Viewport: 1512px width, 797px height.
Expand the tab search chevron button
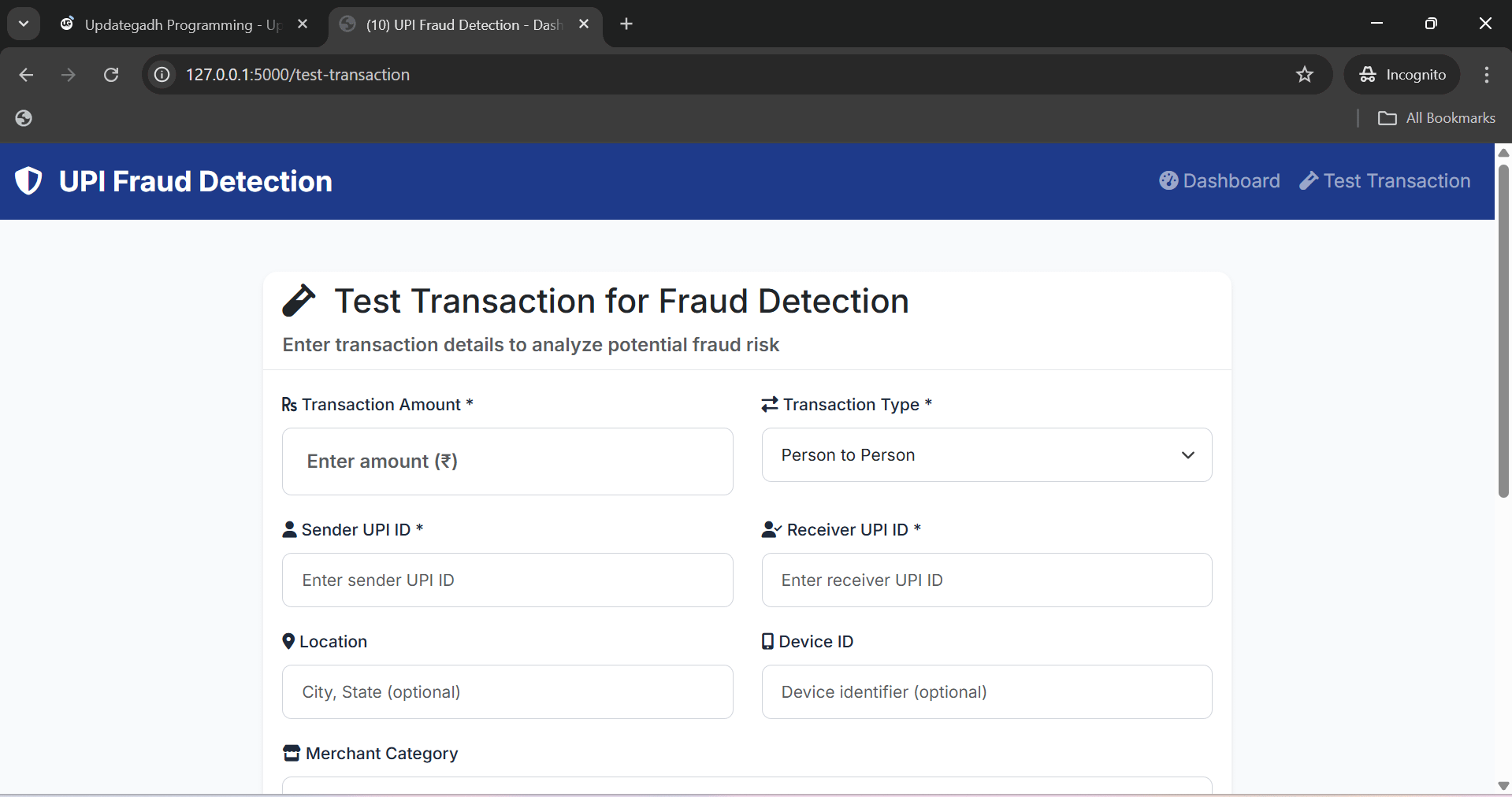coord(24,24)
